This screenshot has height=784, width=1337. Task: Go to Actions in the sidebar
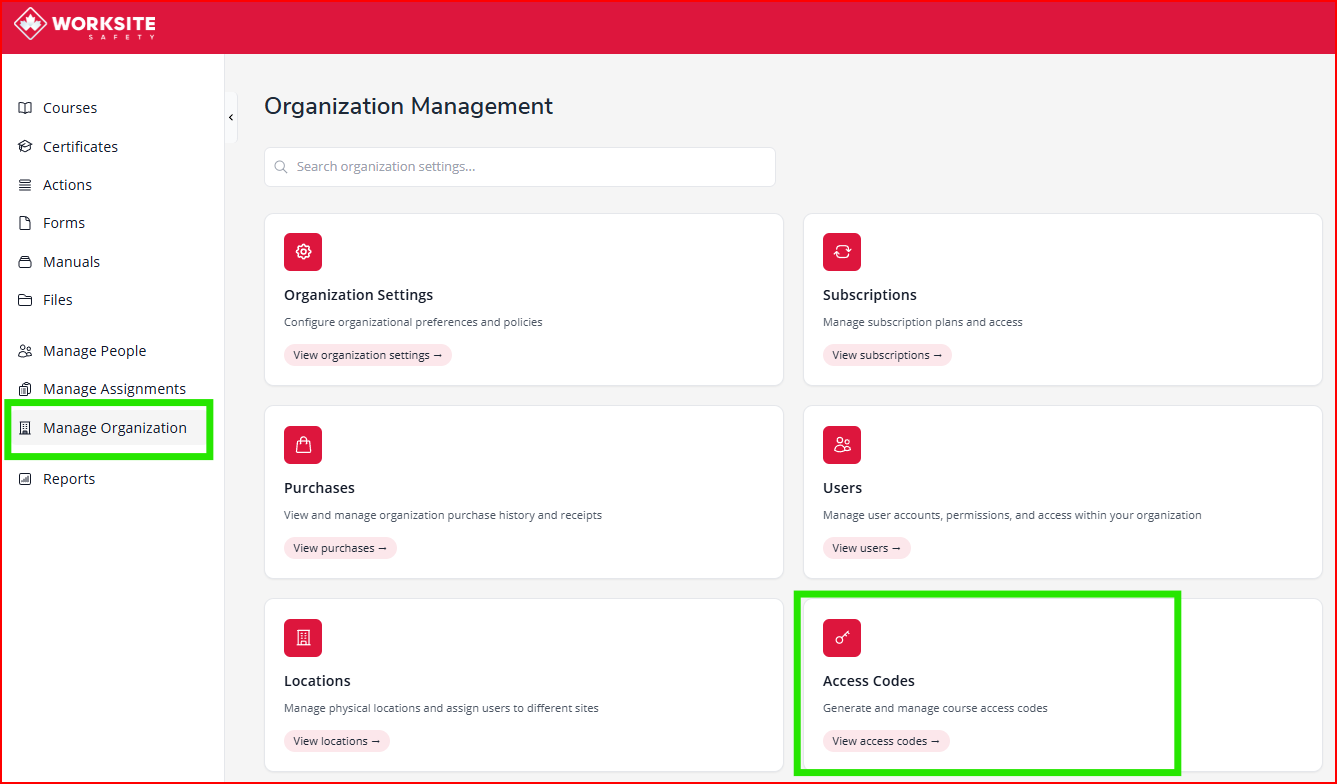[67, 185]
